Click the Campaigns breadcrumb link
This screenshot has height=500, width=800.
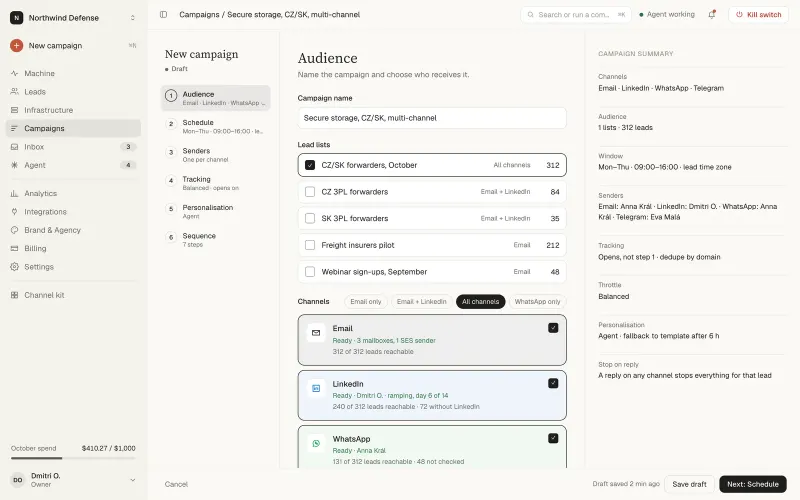click(199, 15)
